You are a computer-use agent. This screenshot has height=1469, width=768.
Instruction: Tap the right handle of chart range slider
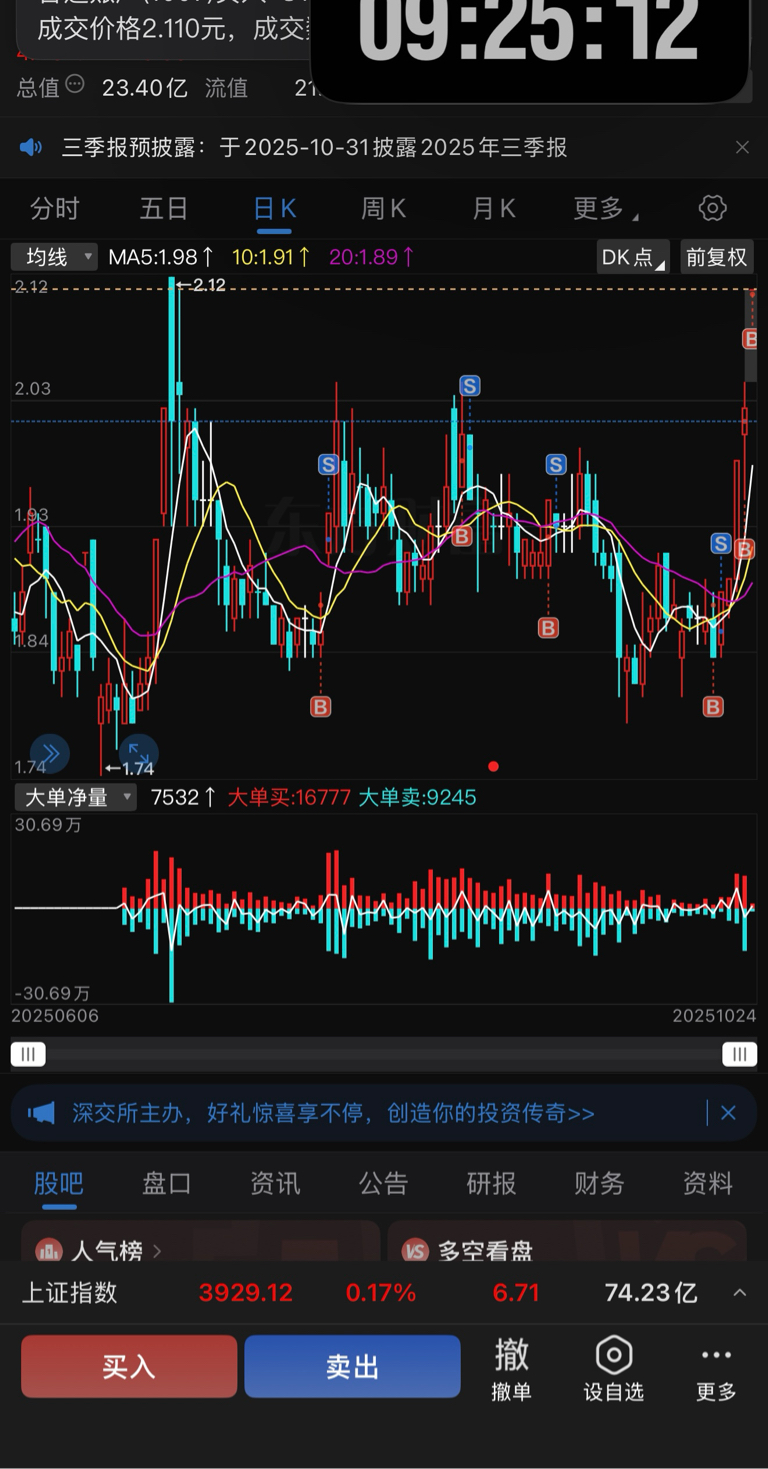point(740,1054)
